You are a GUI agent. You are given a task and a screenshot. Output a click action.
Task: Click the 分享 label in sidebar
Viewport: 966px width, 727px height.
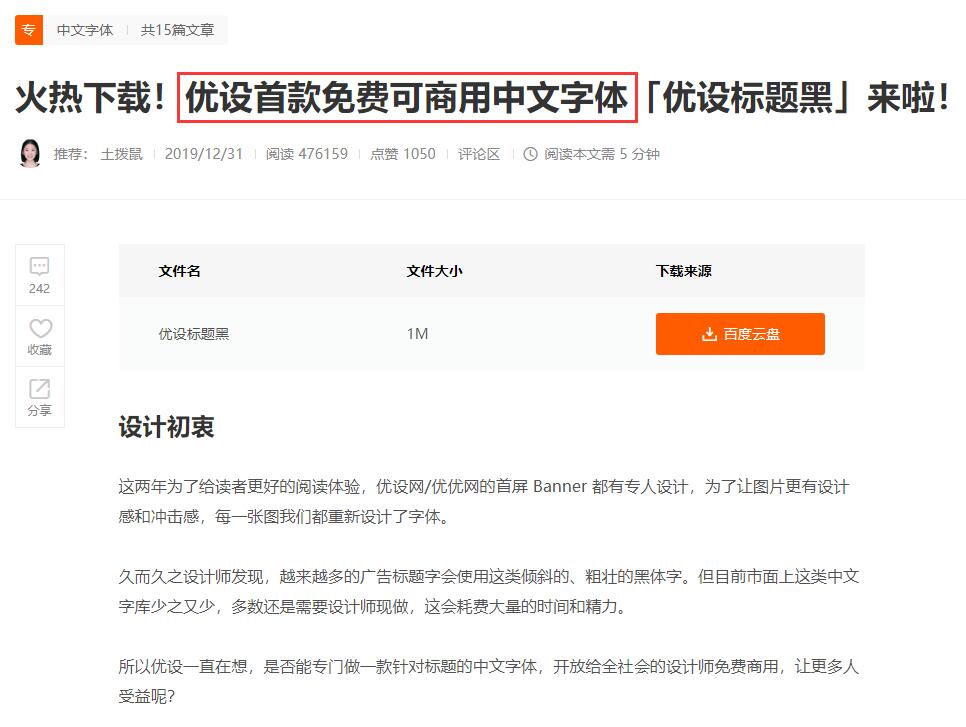[39, 410]
